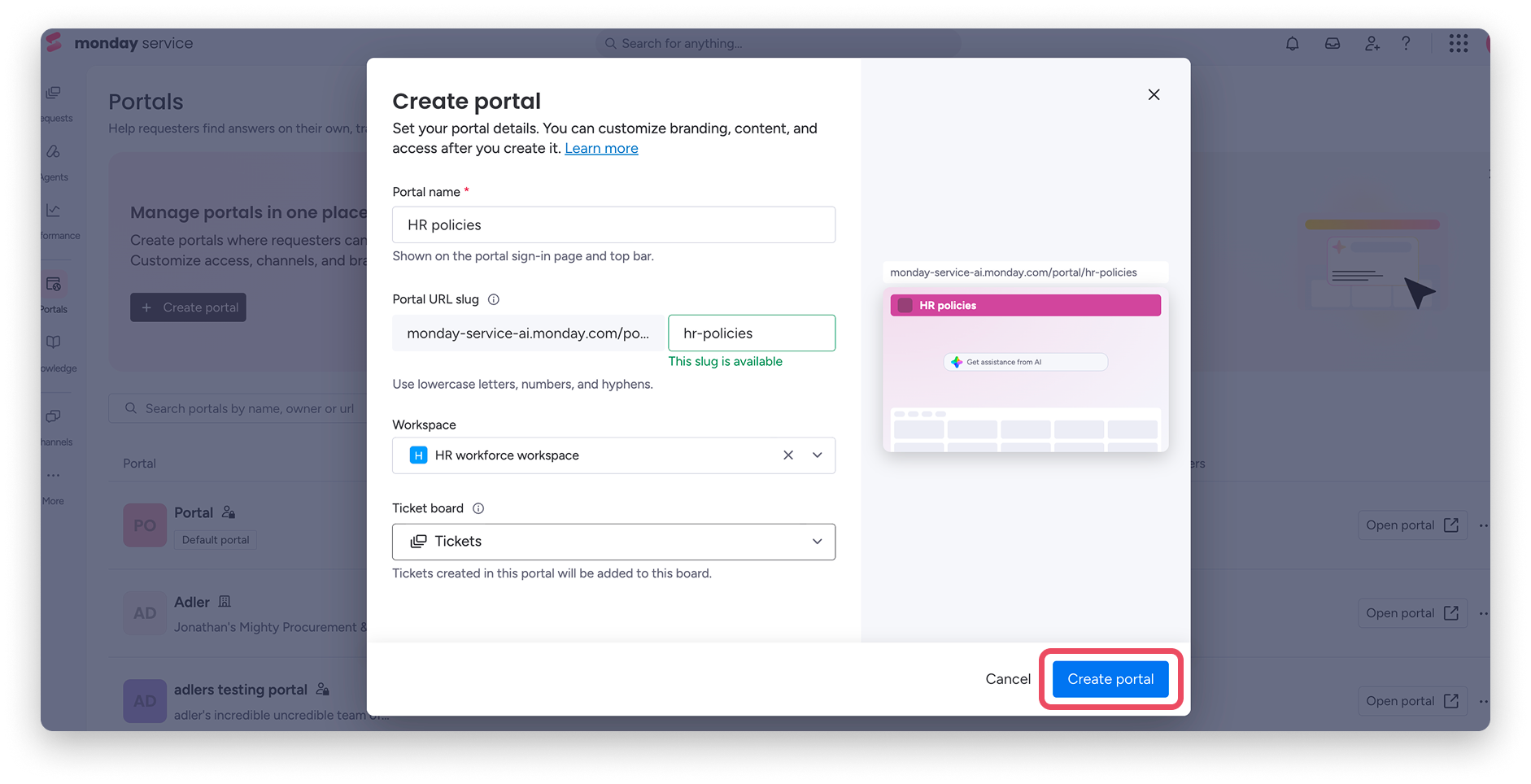Go to Requests in the sidebar
Viewport: 1531px width, 784px height.
click(x=55, y=103)
